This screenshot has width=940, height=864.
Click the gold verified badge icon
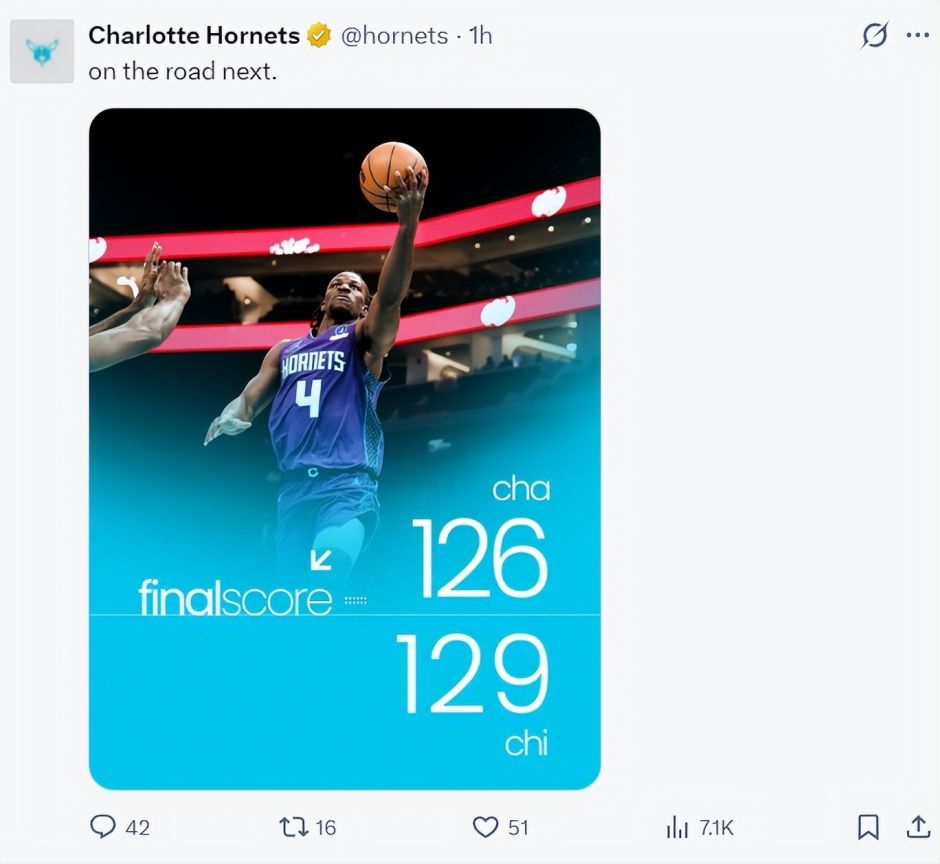[x=319, y=35]
